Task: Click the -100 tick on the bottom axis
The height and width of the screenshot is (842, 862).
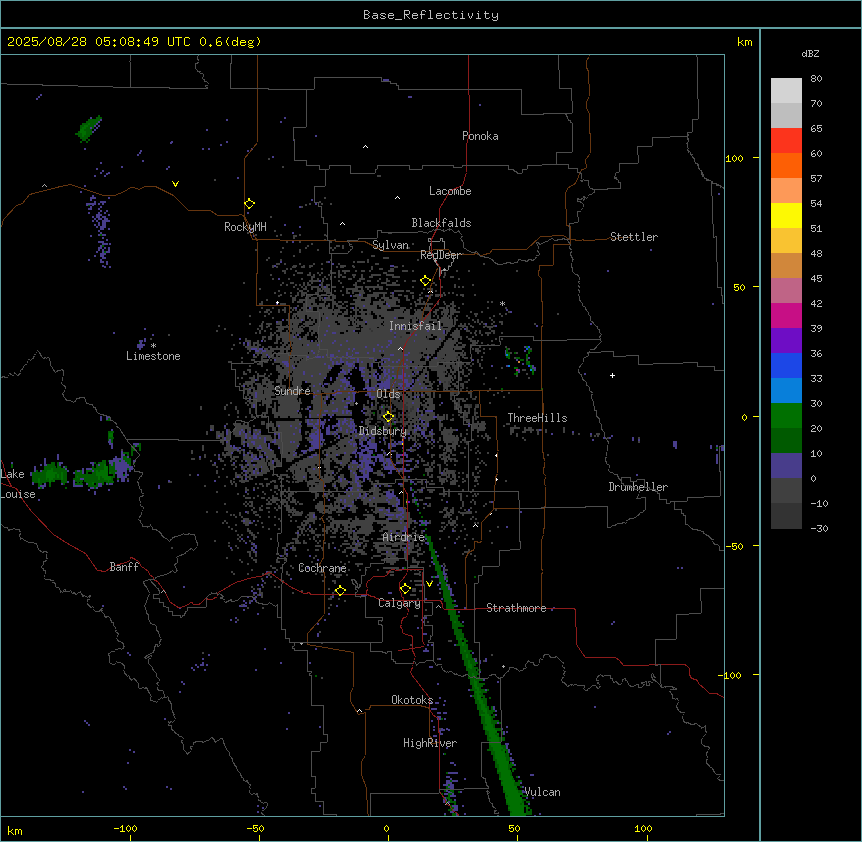Action: pyautogui.click(x=125, y=828)
